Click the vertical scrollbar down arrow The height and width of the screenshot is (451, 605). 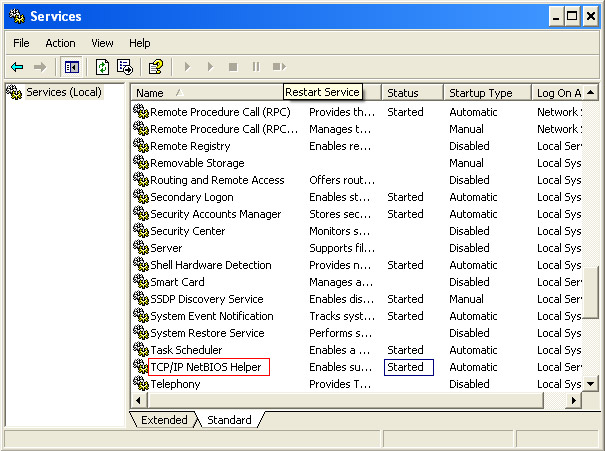point(588,384)
